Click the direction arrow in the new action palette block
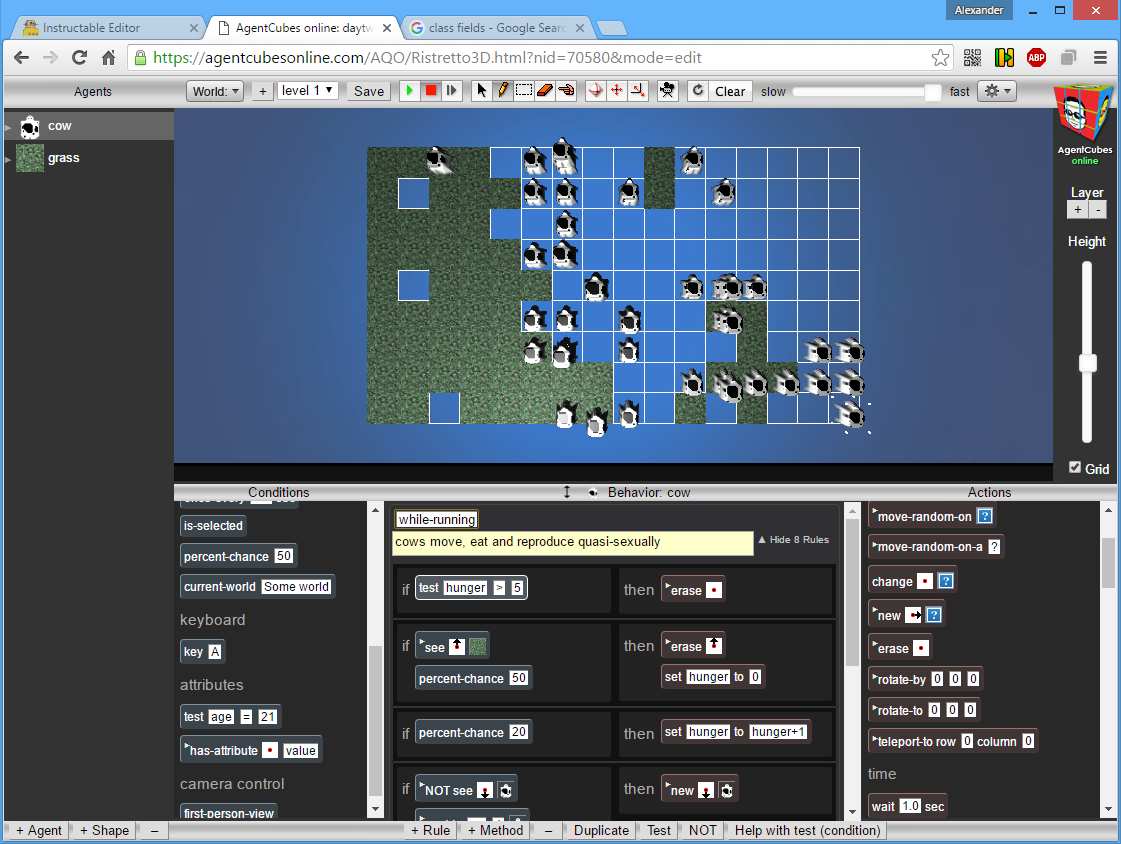This screenshot has width=1121, height=844. click(x=913, y=615)
